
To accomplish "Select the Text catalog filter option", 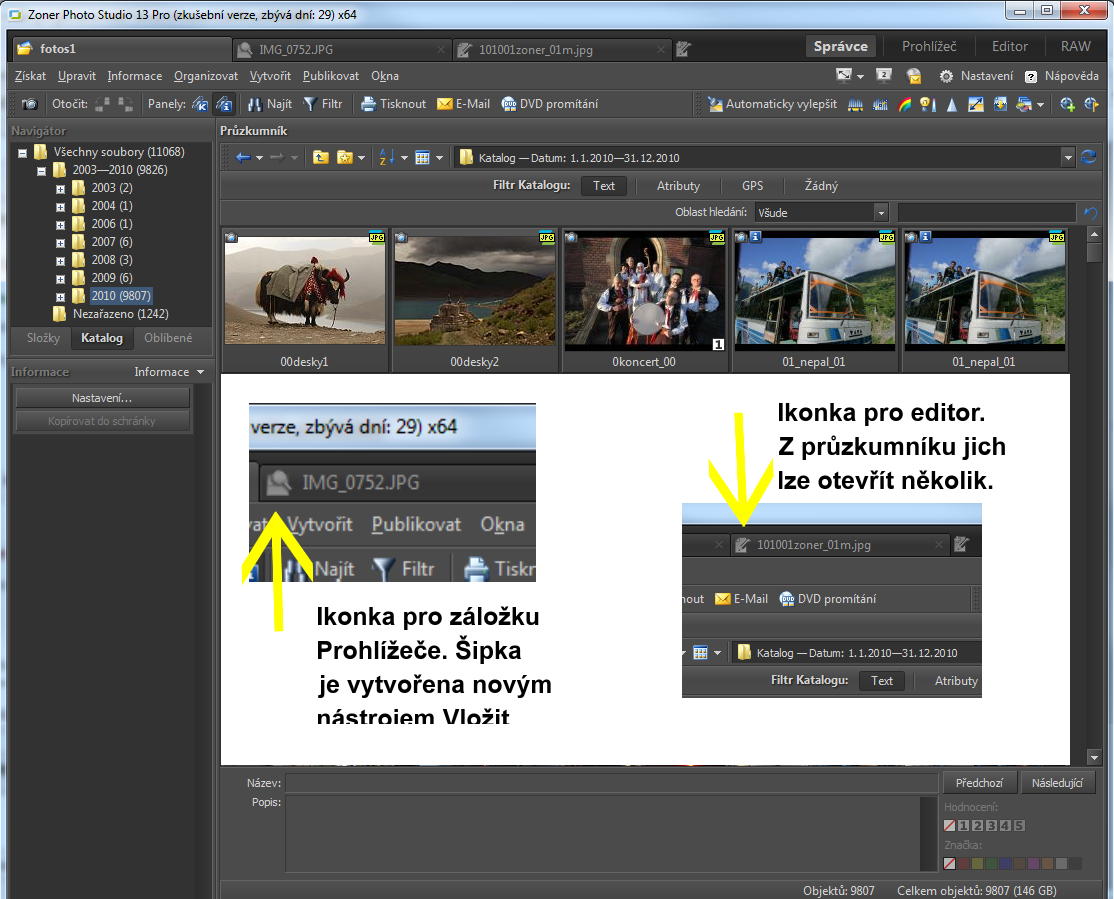I will (604, 186).
